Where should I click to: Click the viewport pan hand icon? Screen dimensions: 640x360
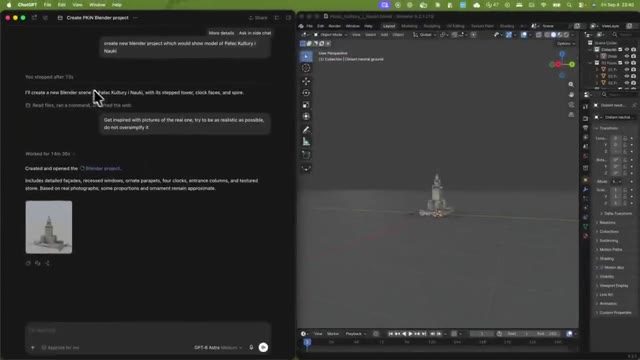tap(571, 95)
